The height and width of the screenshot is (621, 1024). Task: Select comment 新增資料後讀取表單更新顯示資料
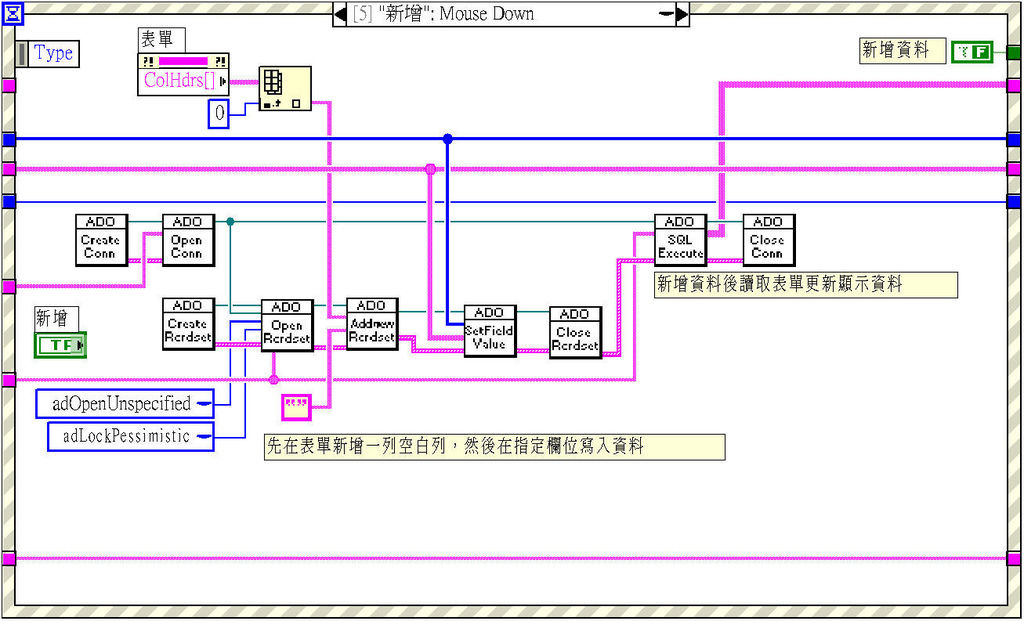pos(806,285)
